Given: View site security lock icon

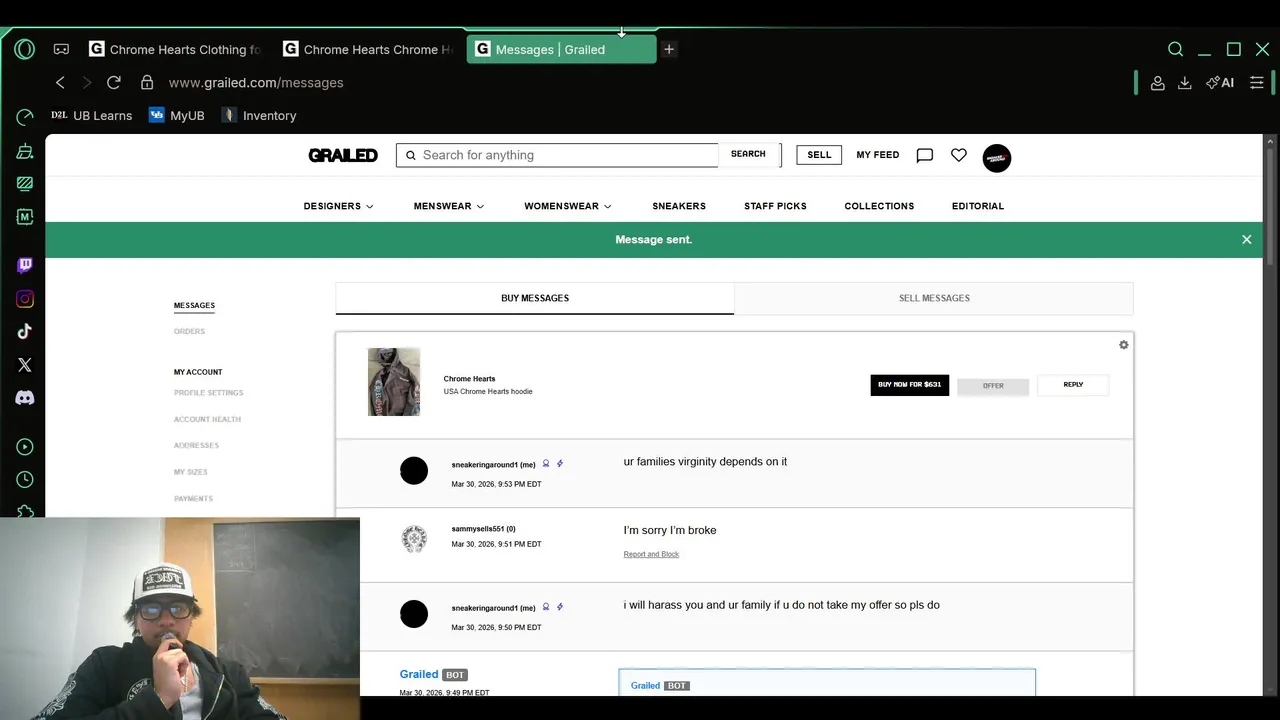Looking at the screenshot, I should click(147, 83).
